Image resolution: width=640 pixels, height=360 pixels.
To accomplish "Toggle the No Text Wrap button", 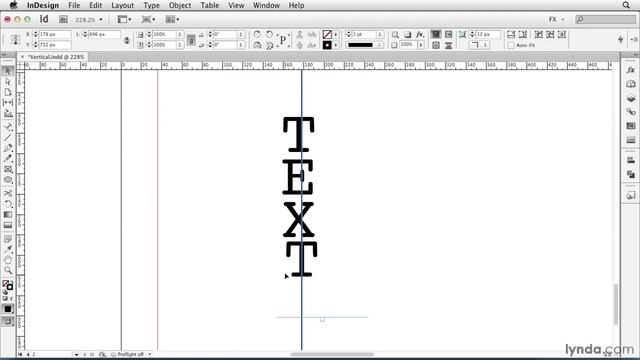I will [436, 34].
